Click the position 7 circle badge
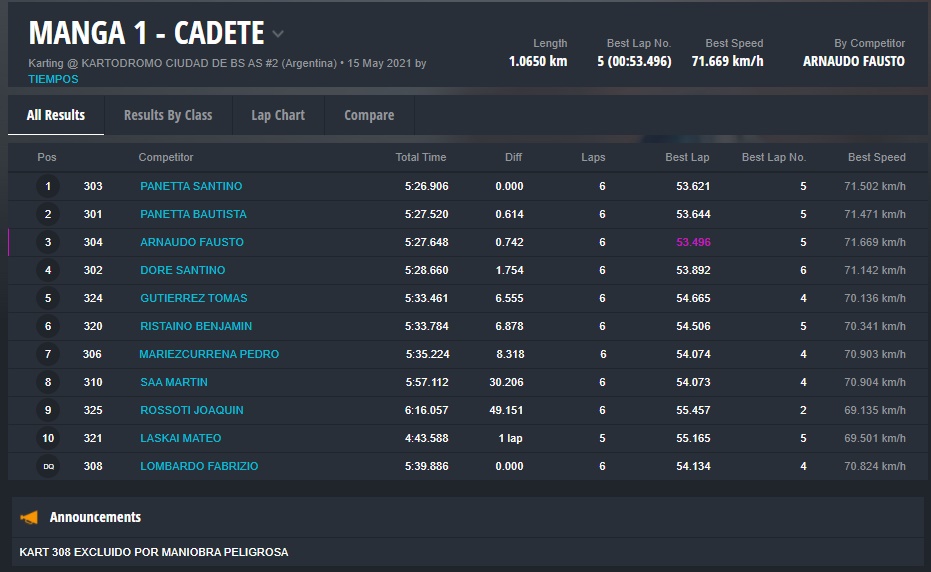This screenshot has height=572, width=931. click(x=47, y=354)
